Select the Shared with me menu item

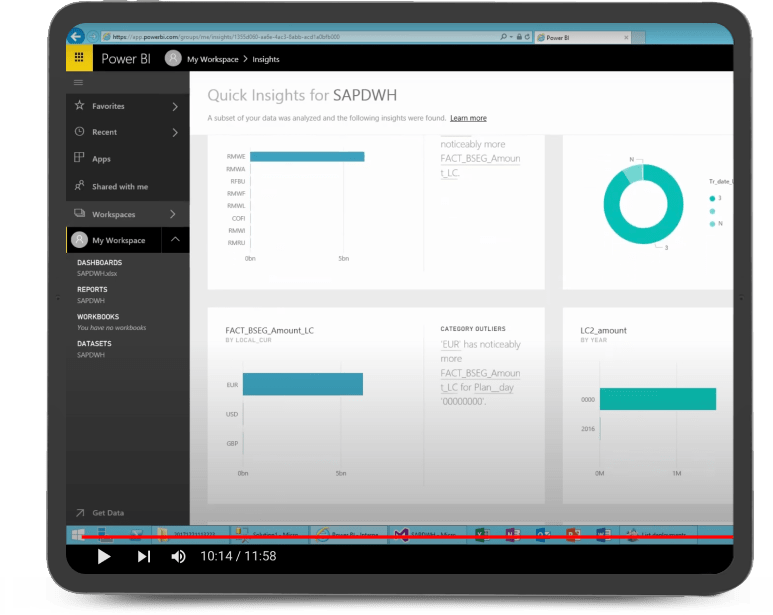128,186
